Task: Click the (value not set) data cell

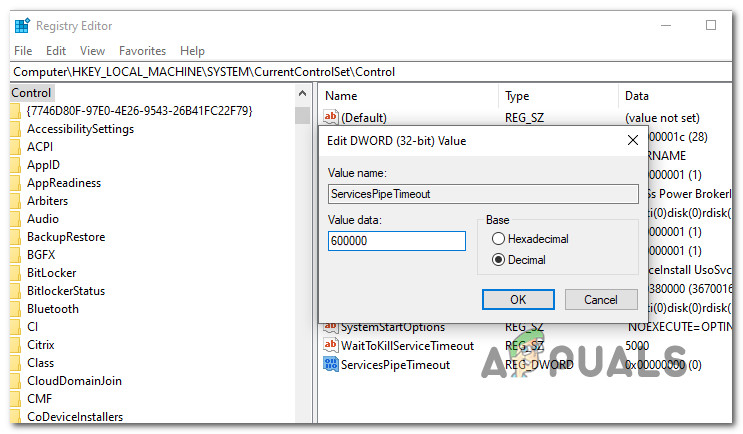Action: [662, 118]
